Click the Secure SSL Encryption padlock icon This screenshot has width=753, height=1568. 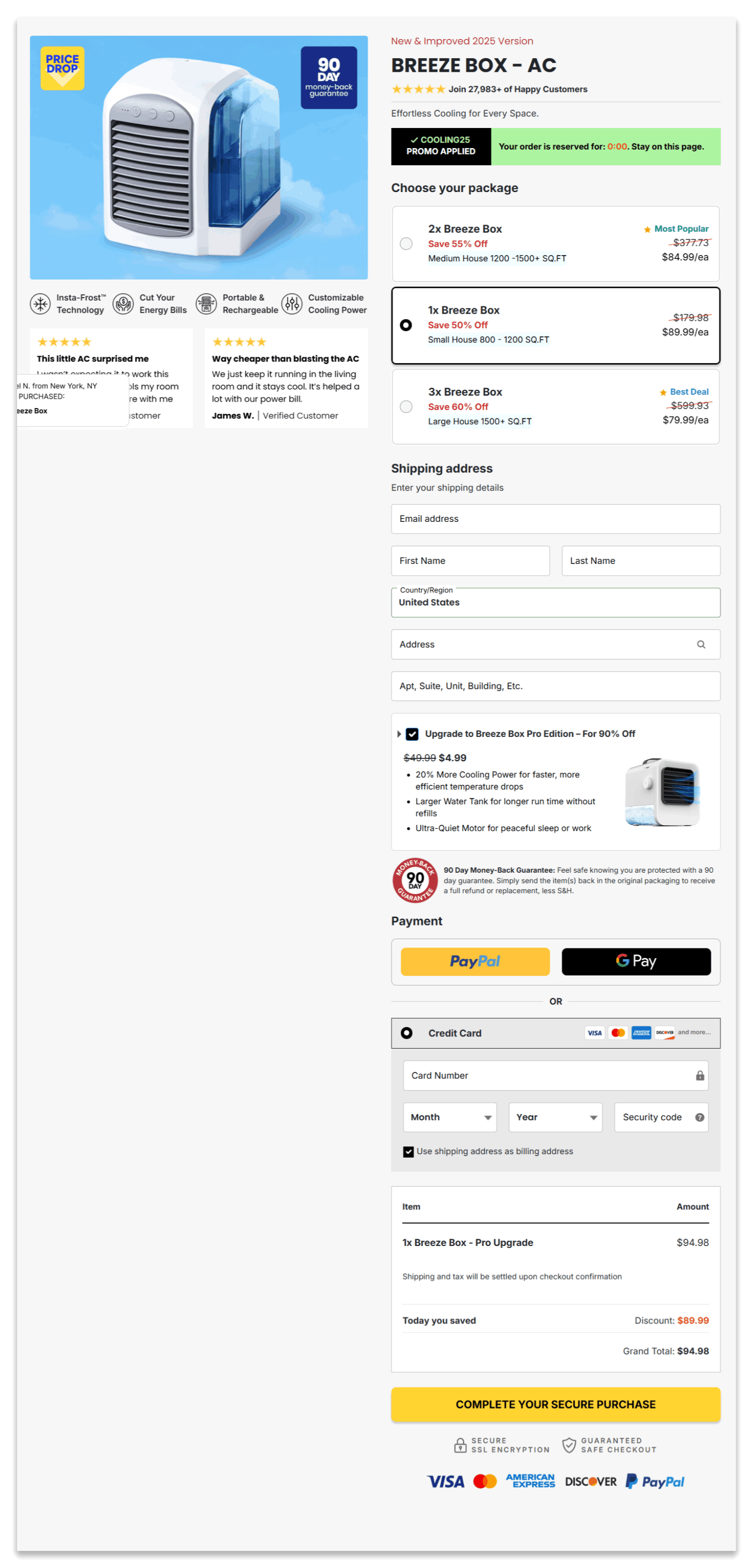pos(460,1445)
